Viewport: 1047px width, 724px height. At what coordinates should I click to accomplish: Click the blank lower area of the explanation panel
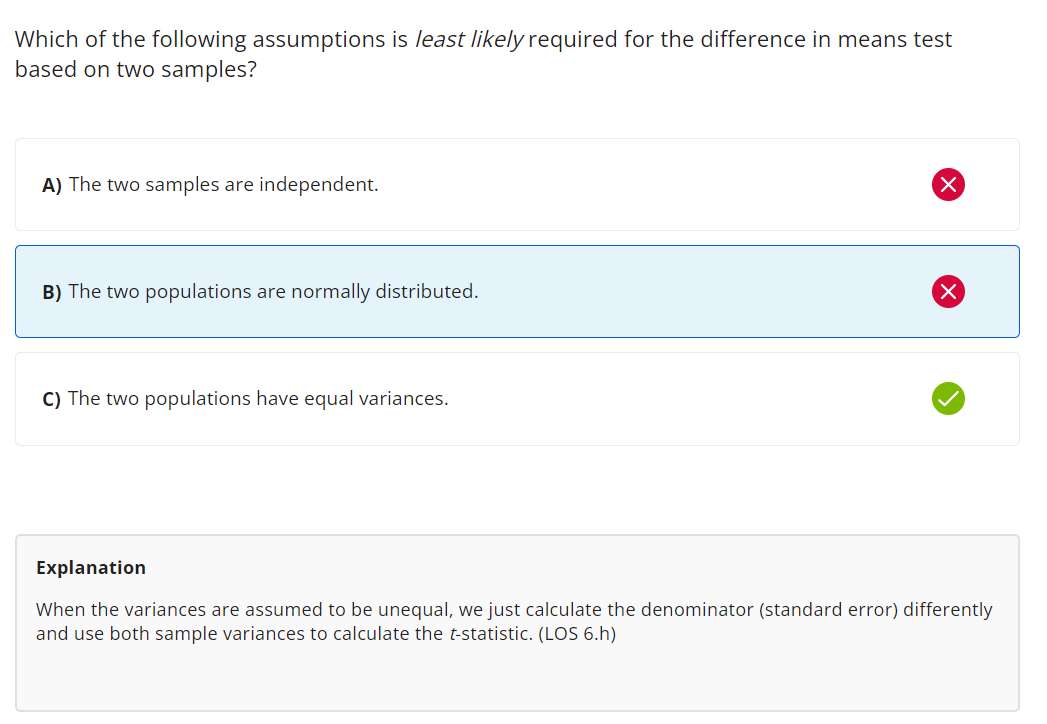tap(516, 680)
